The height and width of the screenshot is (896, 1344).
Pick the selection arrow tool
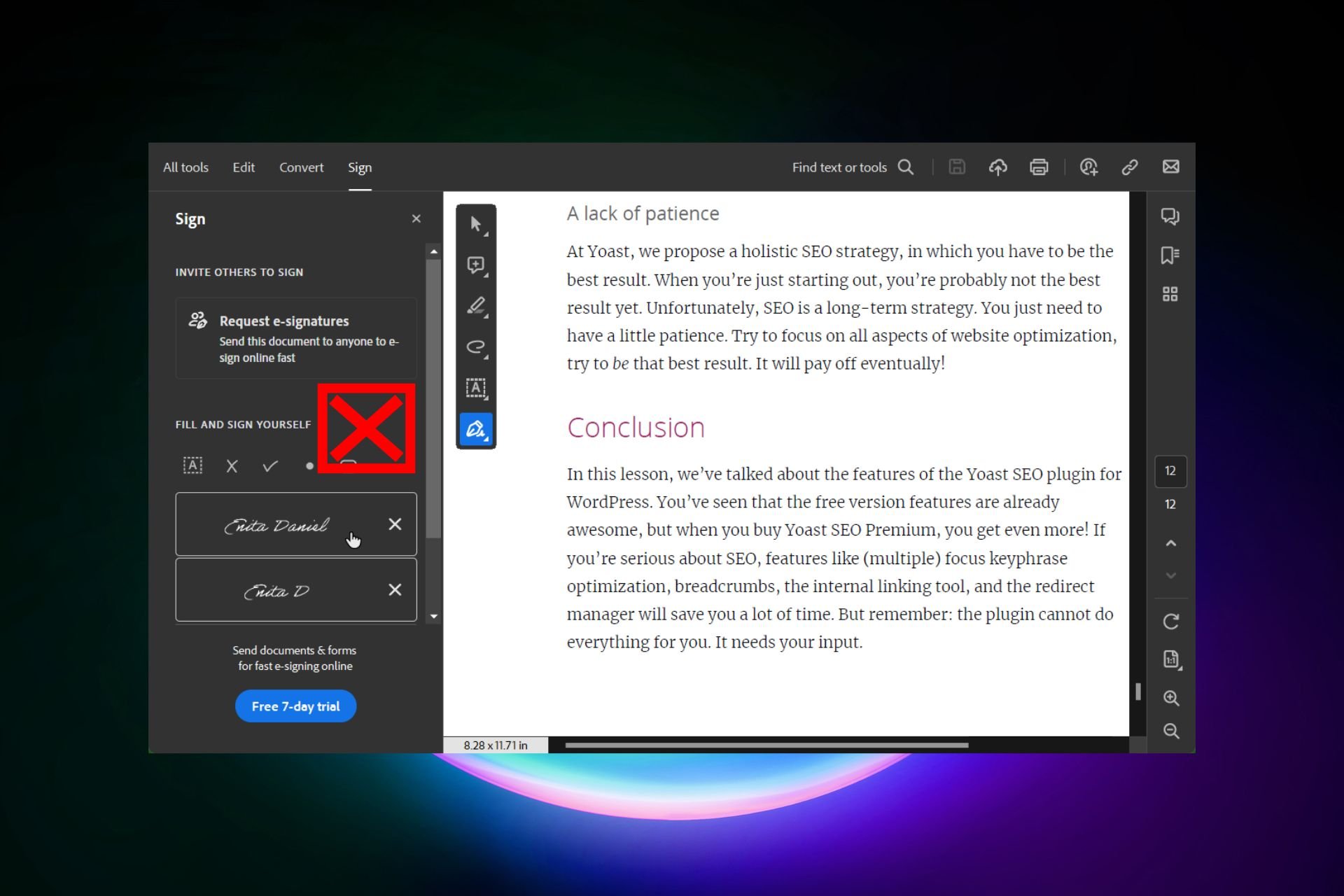tap(476, 225)
